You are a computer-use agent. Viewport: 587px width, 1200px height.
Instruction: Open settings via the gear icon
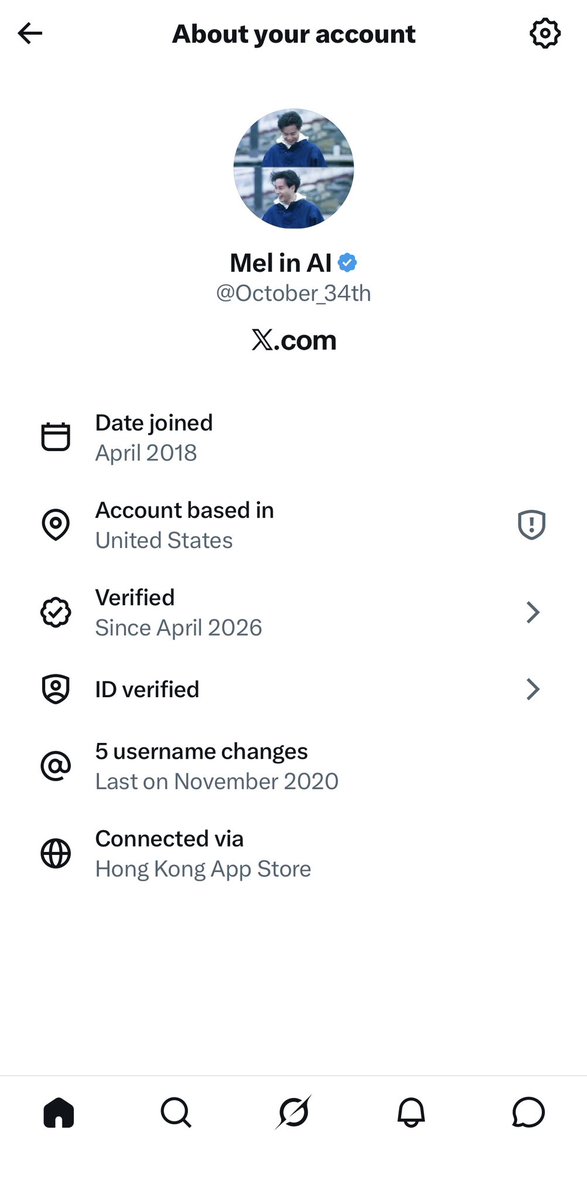pyautogui.click(x=545, y=34)
